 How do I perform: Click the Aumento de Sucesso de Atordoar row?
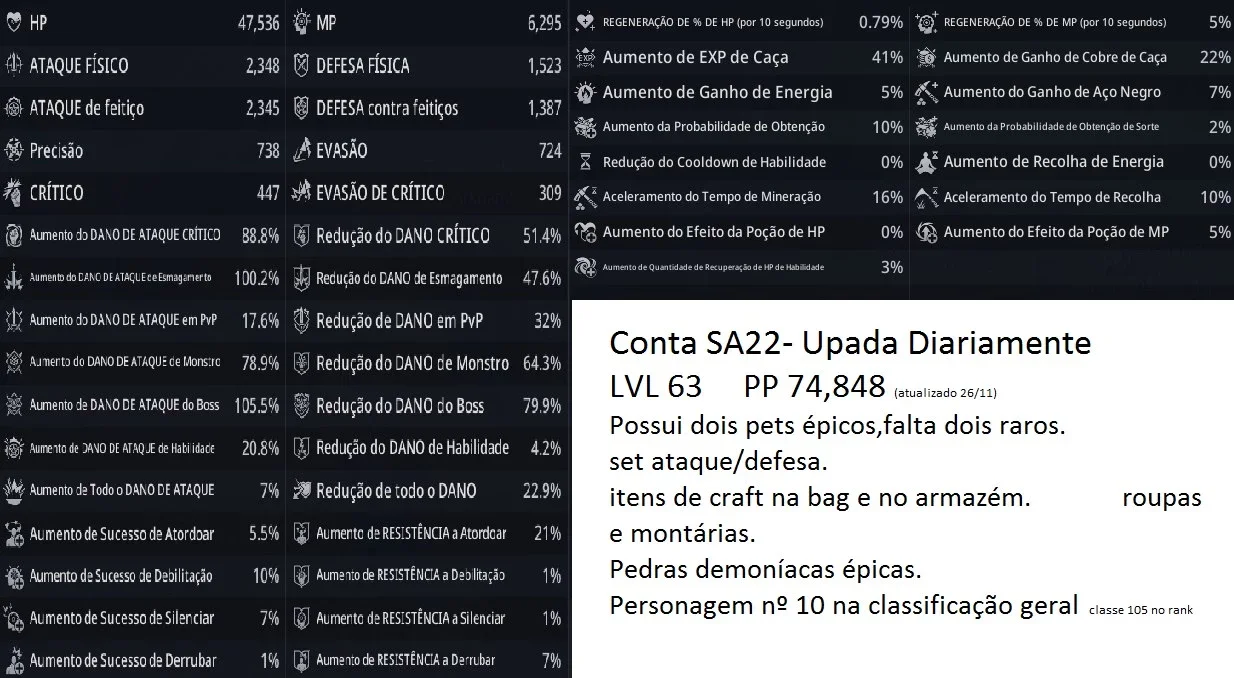(143, 533)
